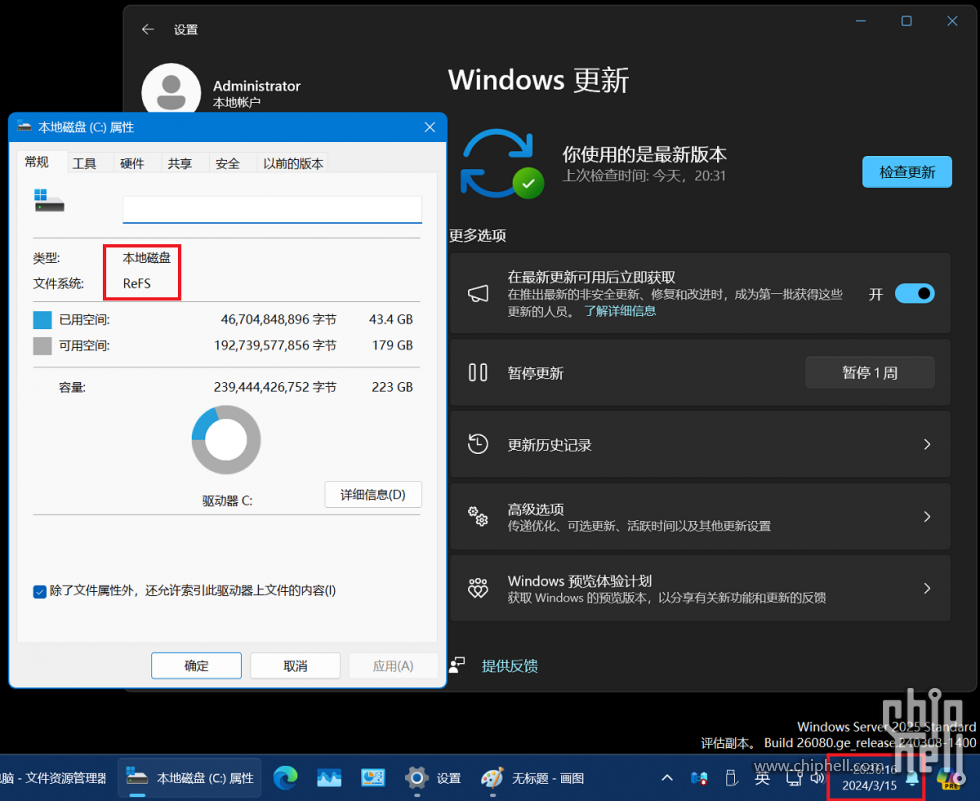This screenshot has width=980, height=801.
Task: Click the feedback icon beside 提供反馈
Action: coord(457,665)
